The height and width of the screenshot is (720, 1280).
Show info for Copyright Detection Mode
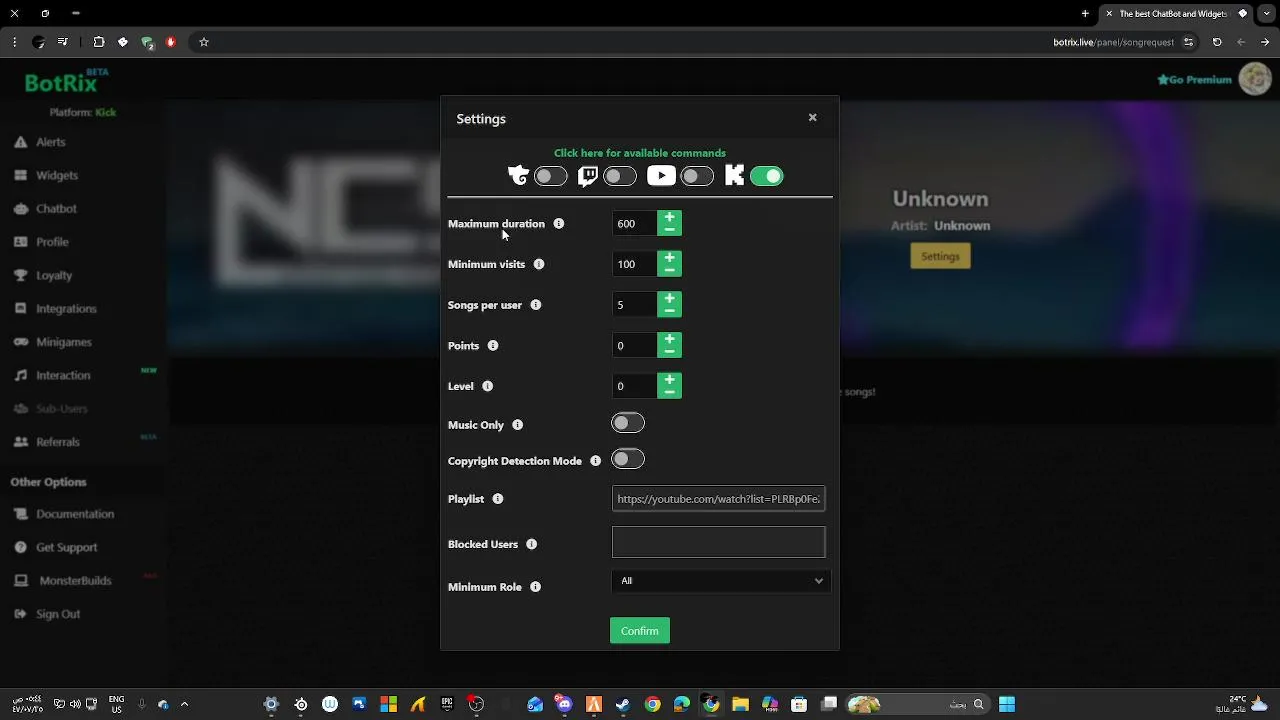click(596, 461)
